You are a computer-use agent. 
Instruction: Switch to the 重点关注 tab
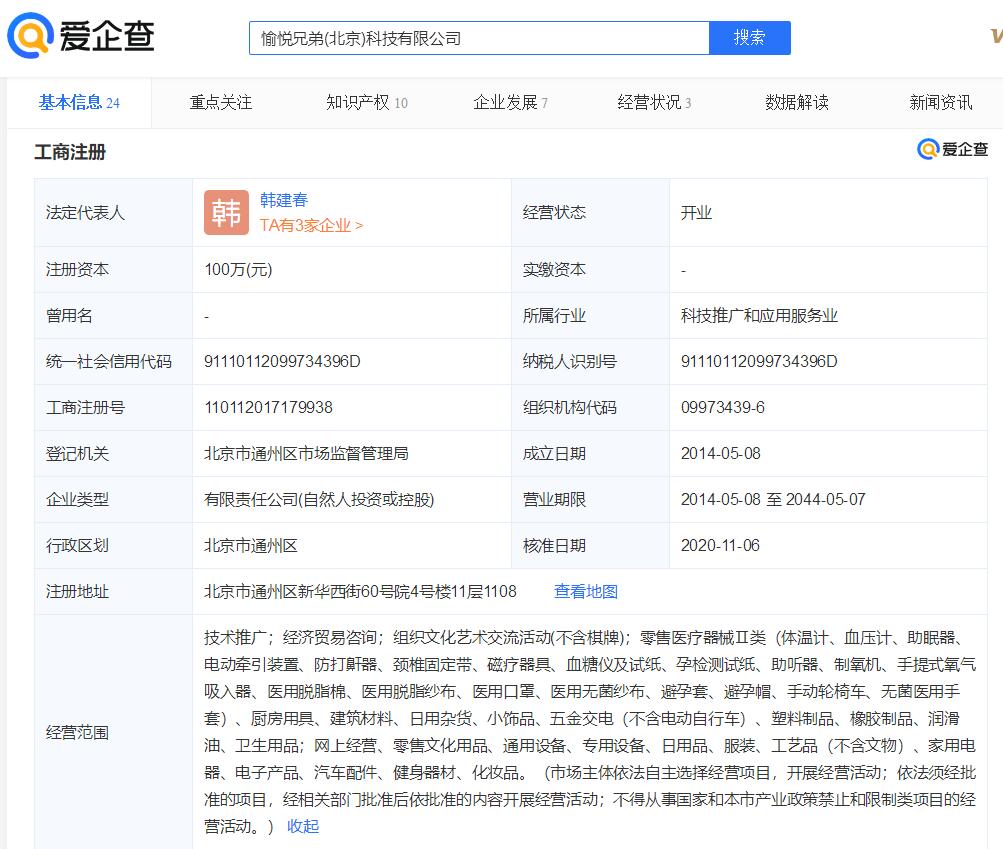[x=221, y=103]
